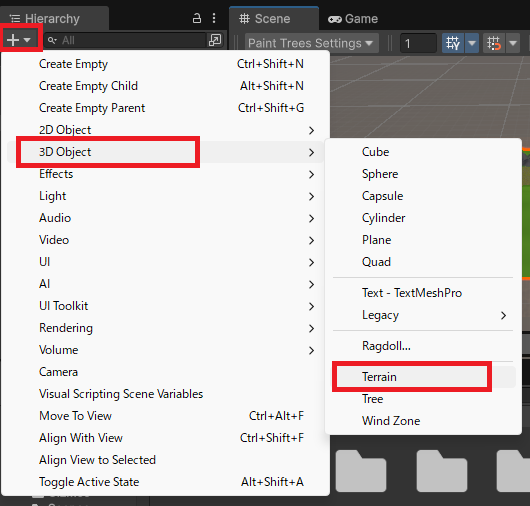Open the grid snapping dropdown arrow
This screenshot has height=506, width=530.
click(472, 43)
